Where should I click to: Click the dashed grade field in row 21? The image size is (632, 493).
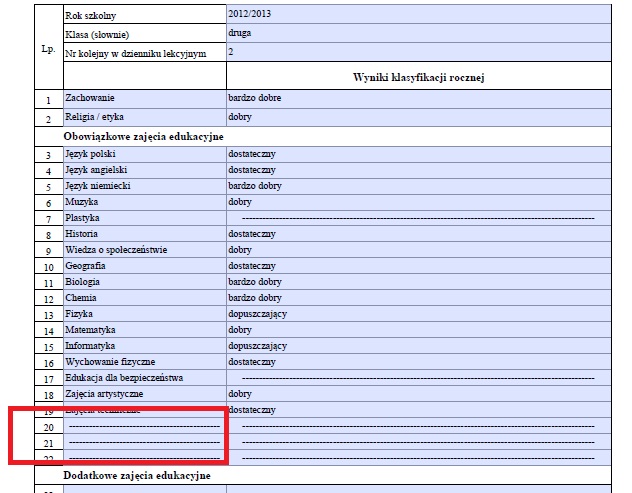(419, 442)
